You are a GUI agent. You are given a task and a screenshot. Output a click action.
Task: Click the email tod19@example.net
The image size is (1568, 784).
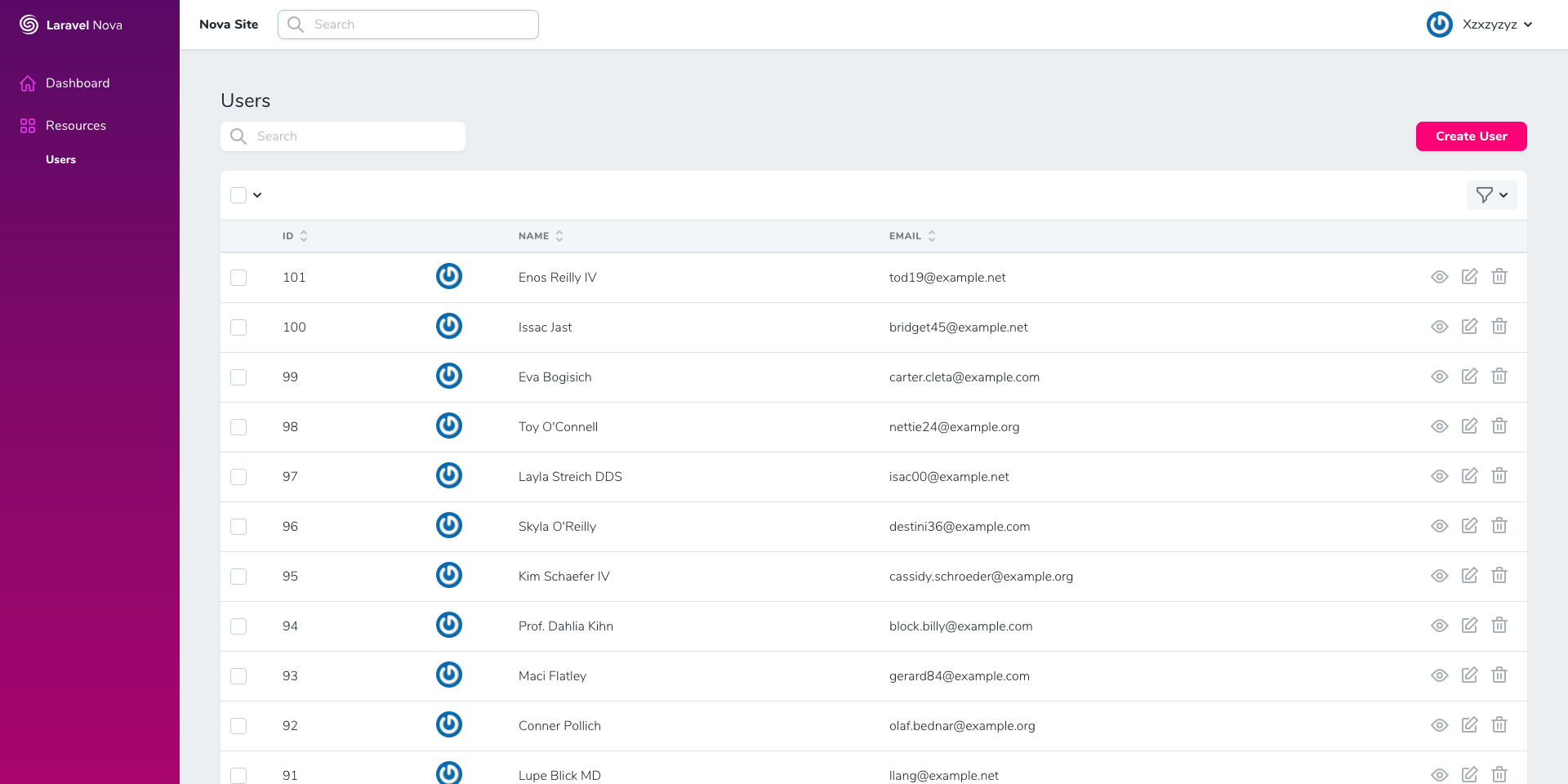(947, 278)
